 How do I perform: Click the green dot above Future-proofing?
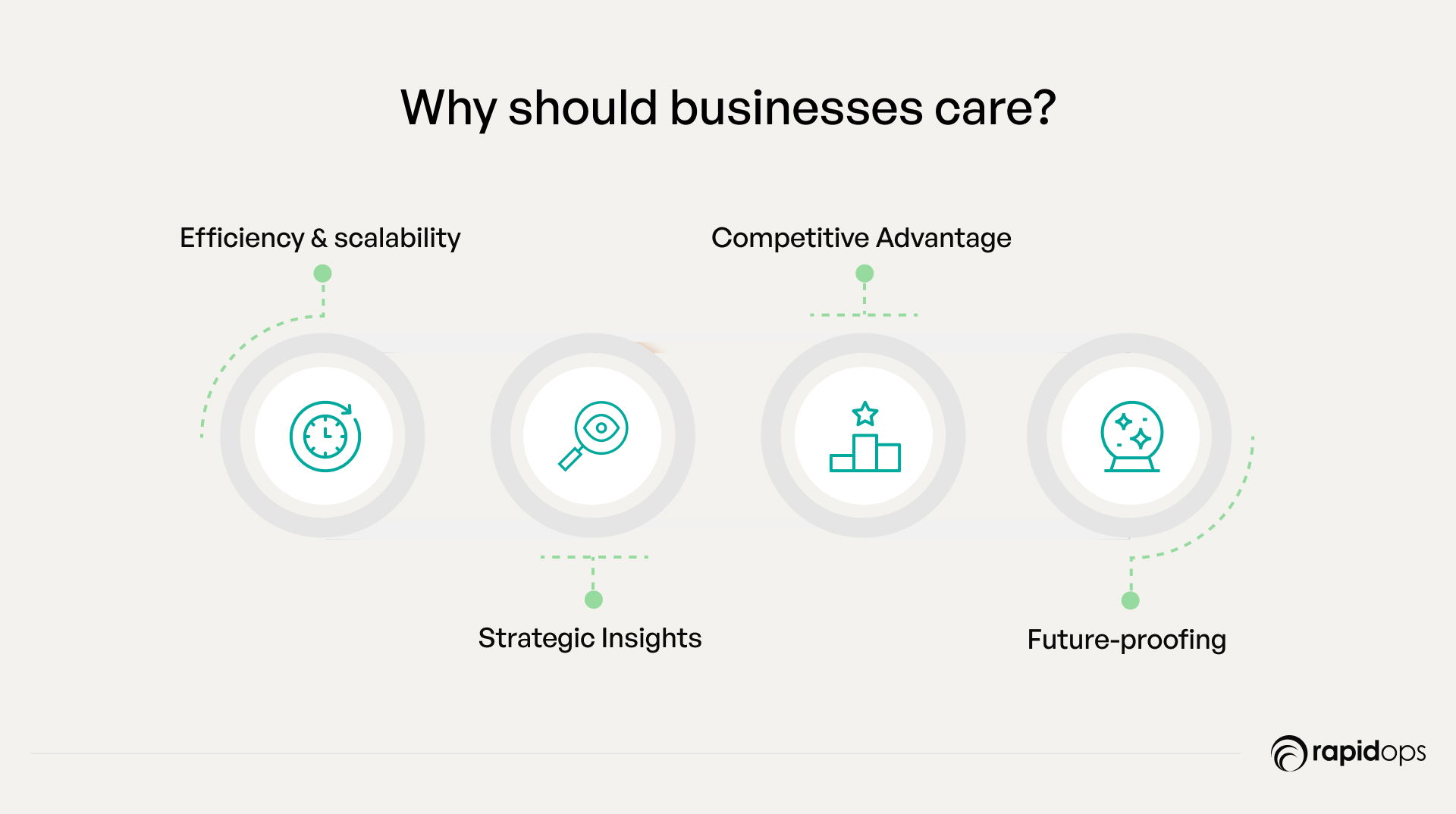(x=1130, y=600)
